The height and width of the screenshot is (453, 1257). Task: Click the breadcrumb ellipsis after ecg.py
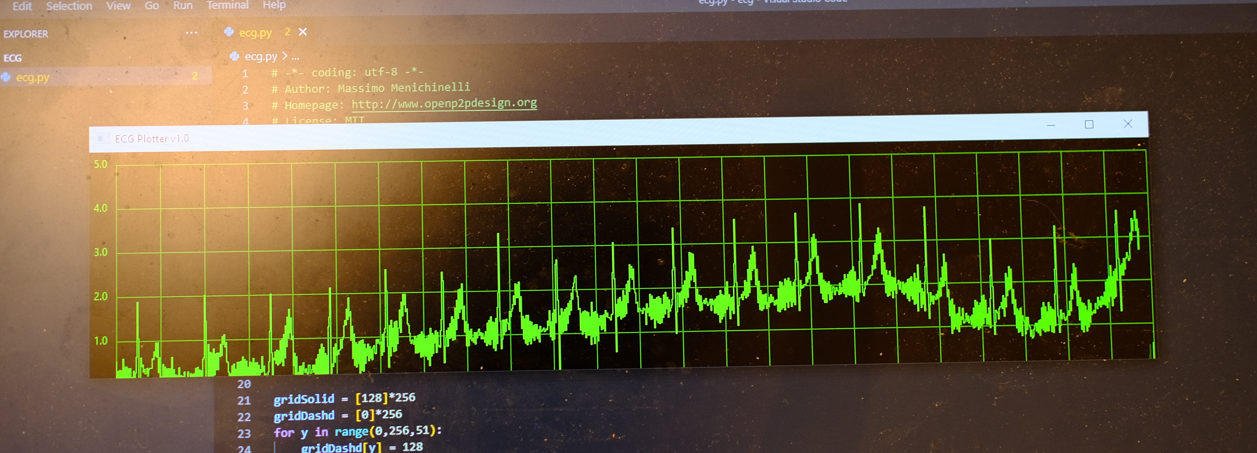[295, 58]
